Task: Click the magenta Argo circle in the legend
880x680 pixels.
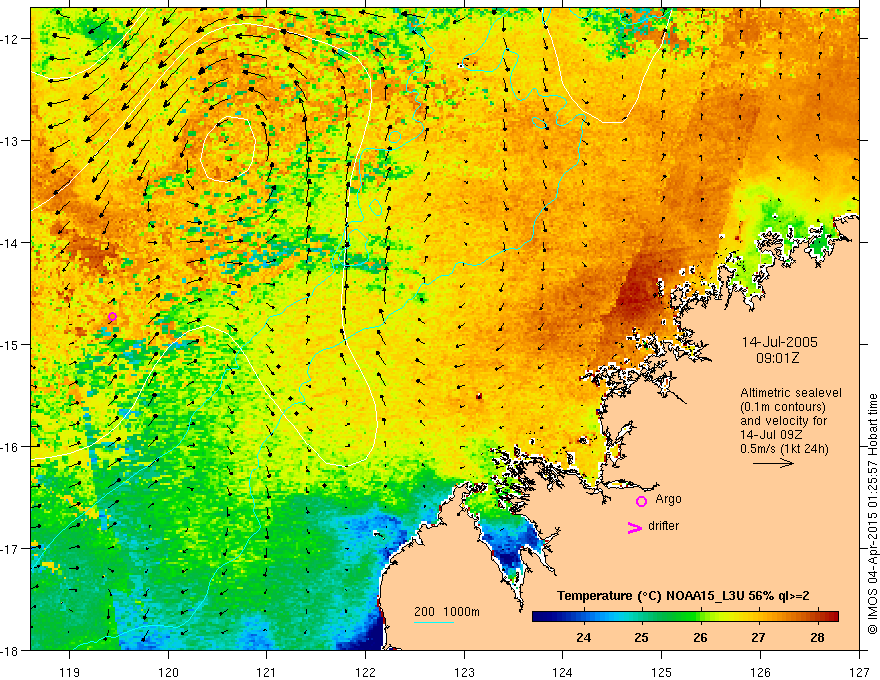Action: [x=641, y=501]
